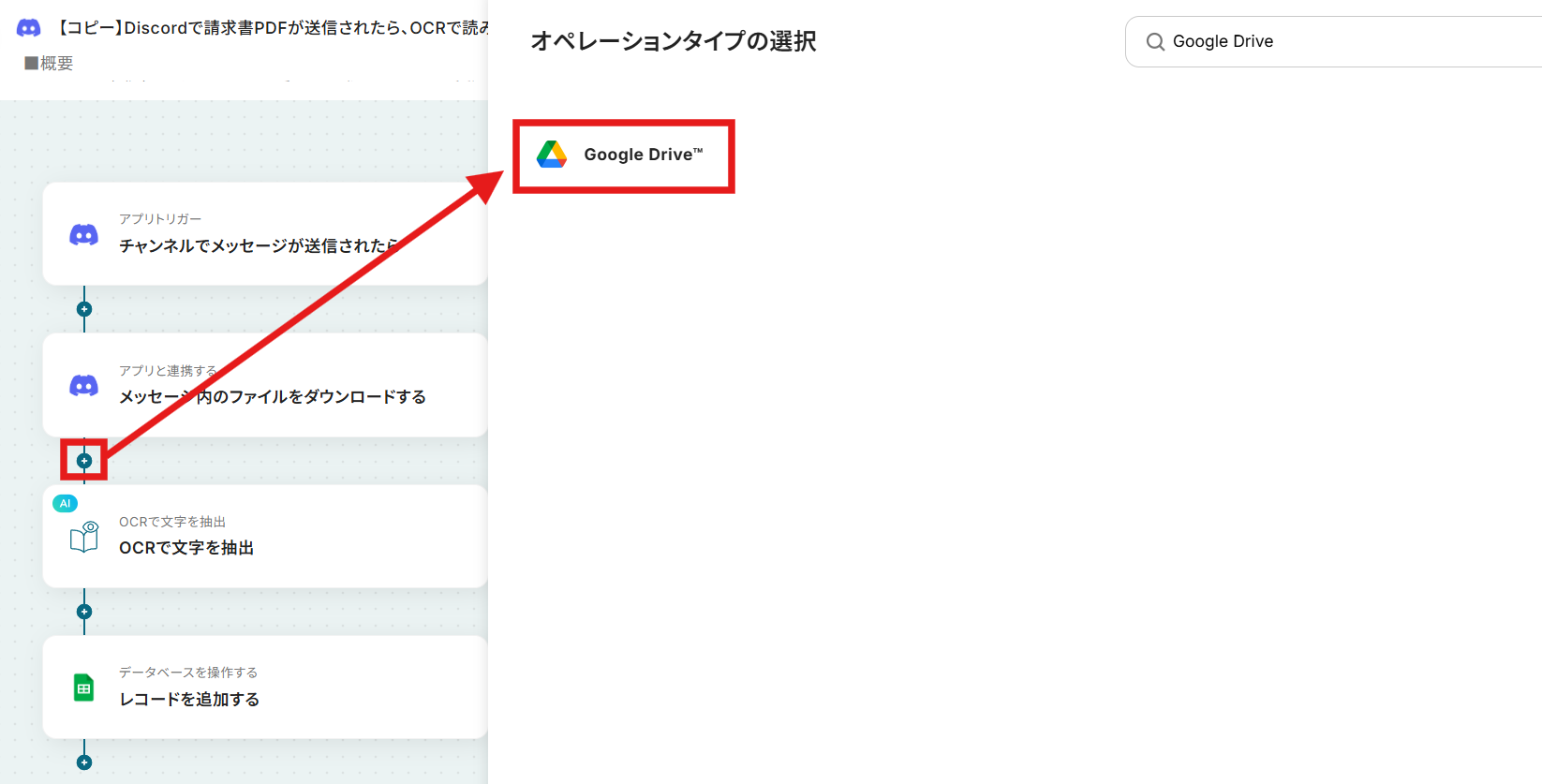Add a step below the add record card

click(x=84, y=762)
